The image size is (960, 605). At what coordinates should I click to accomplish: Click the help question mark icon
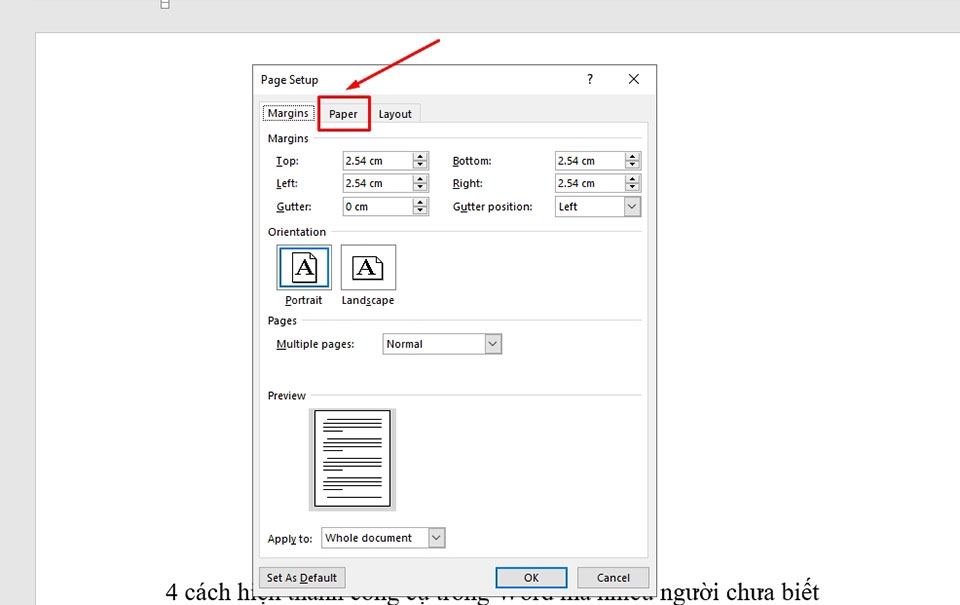(590, 79)
